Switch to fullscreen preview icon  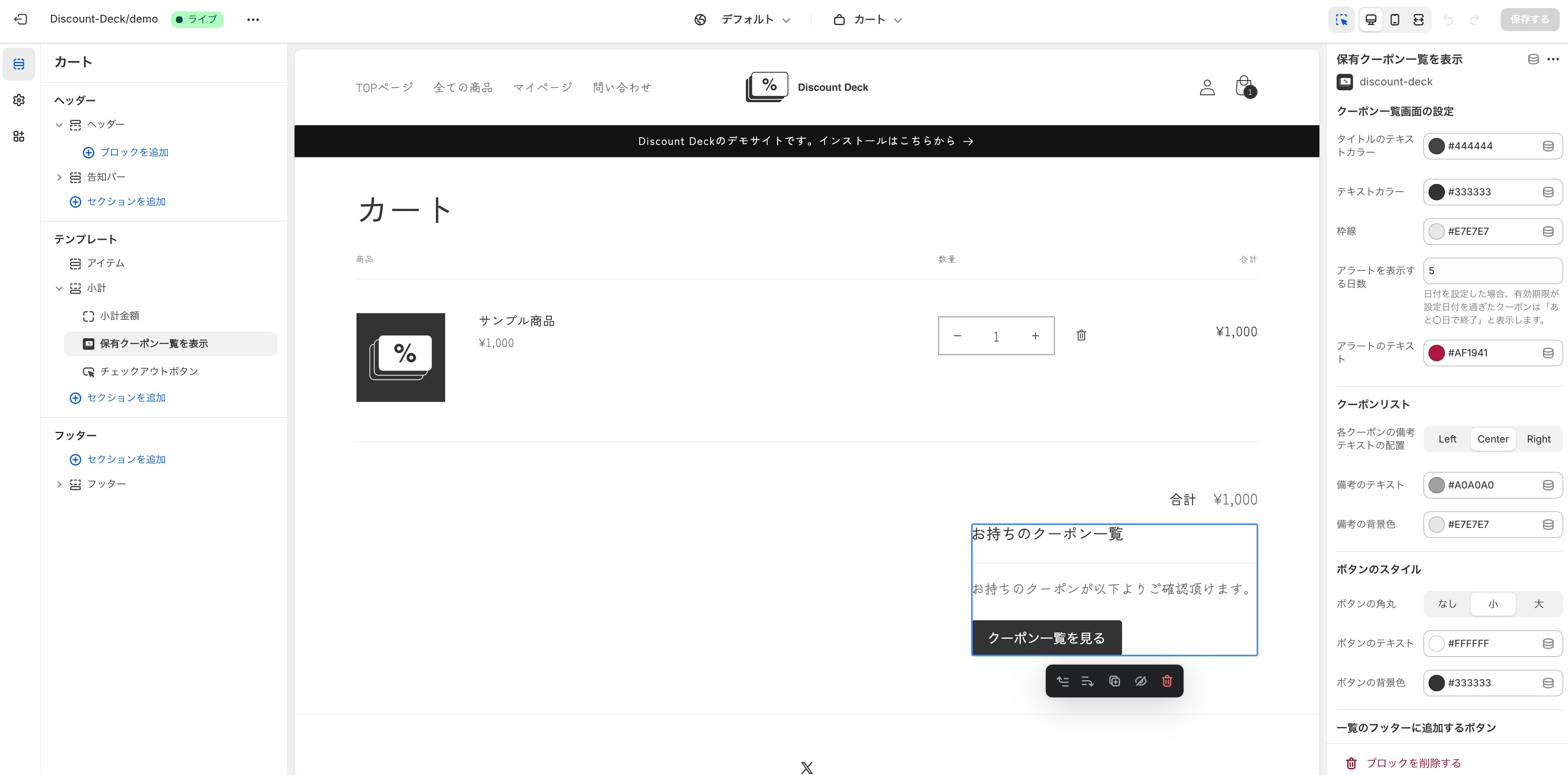tap(1418, 19)
